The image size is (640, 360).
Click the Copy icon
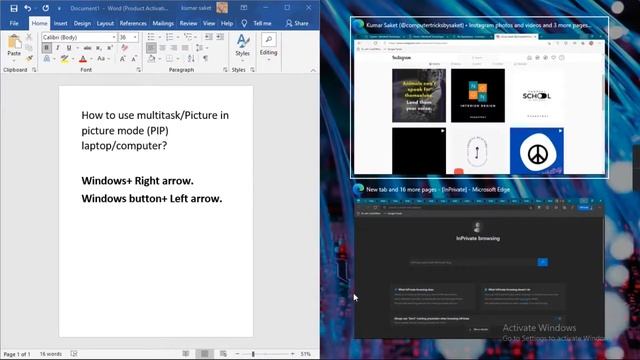(x=29, y=48)
